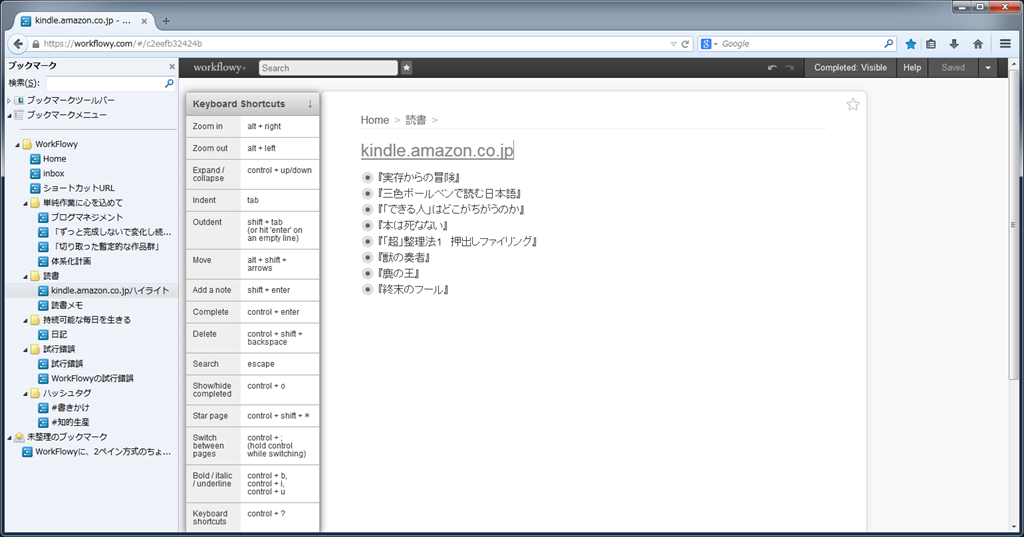Expand ブックマークツールバー folder

[x=9, y=101]
